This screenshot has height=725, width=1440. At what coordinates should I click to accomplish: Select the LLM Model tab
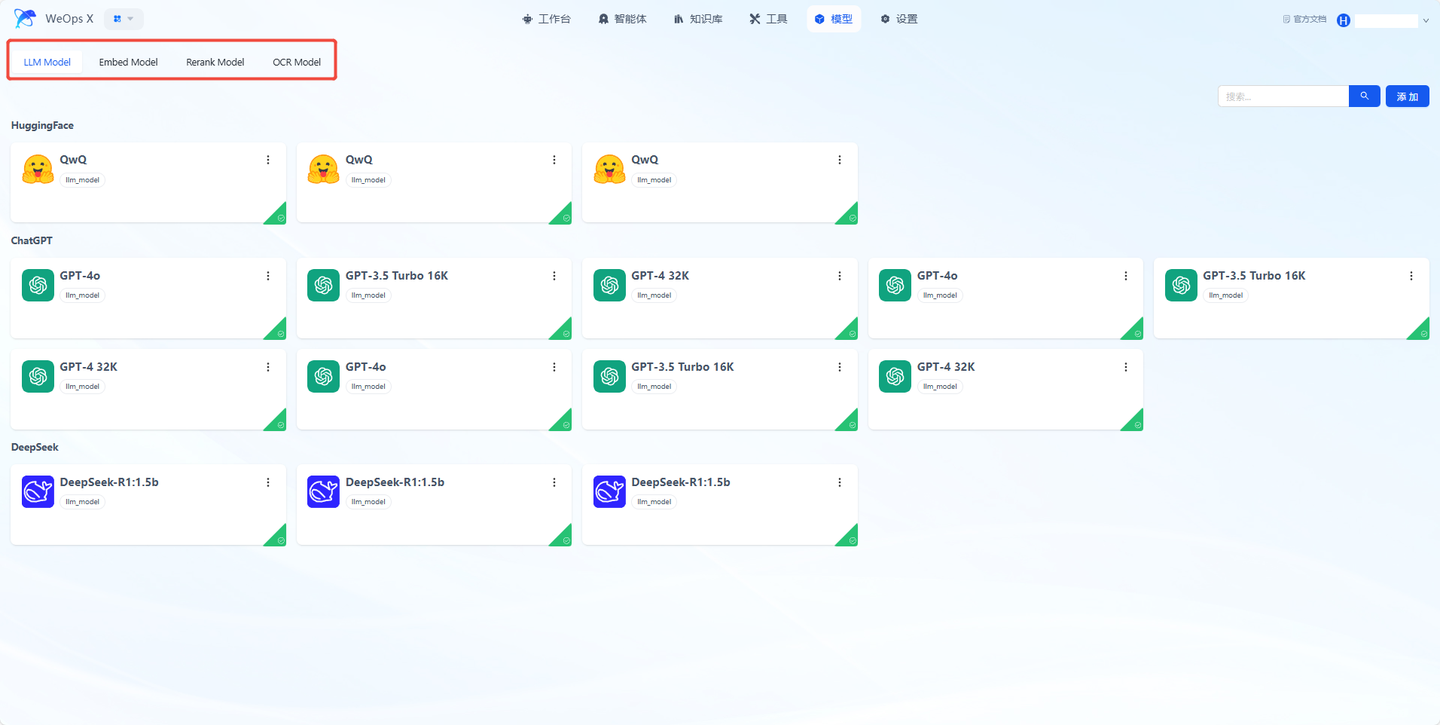pos(47,62)
